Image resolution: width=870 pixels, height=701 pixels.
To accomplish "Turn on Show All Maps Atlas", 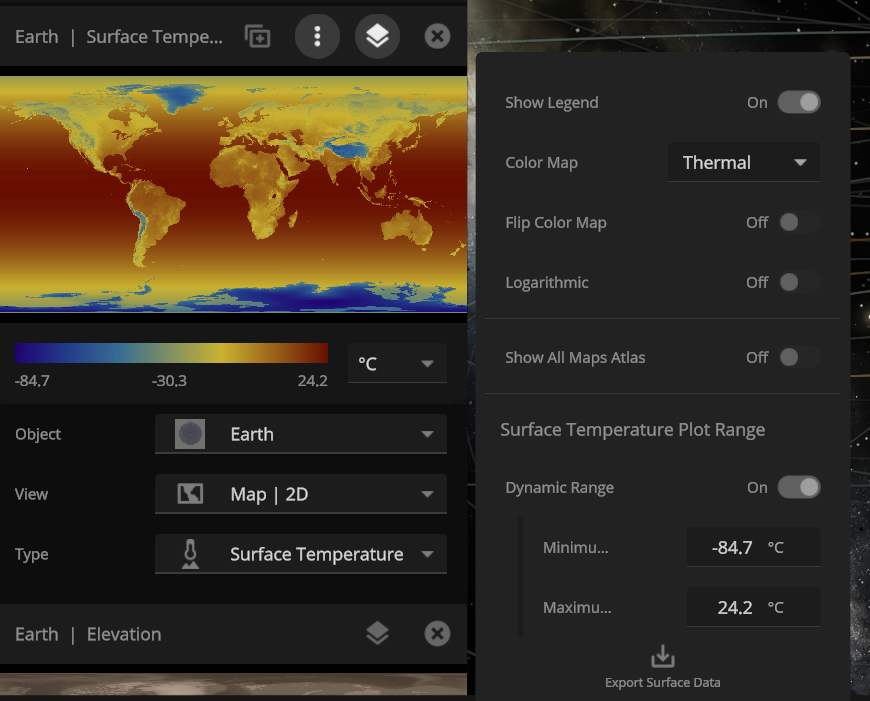I will pos(799,357).
